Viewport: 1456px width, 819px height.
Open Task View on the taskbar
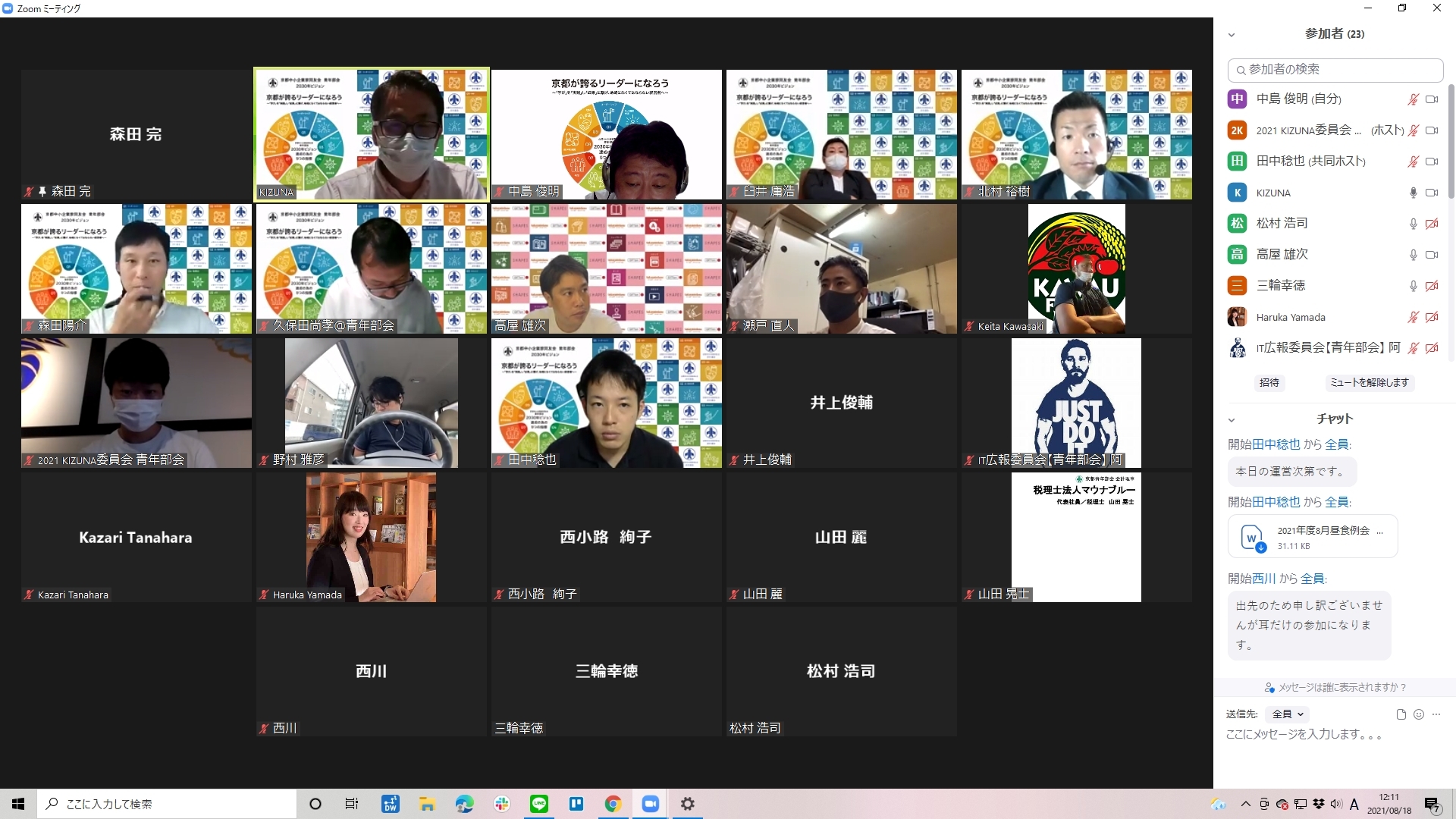click(x=352, y=804)
